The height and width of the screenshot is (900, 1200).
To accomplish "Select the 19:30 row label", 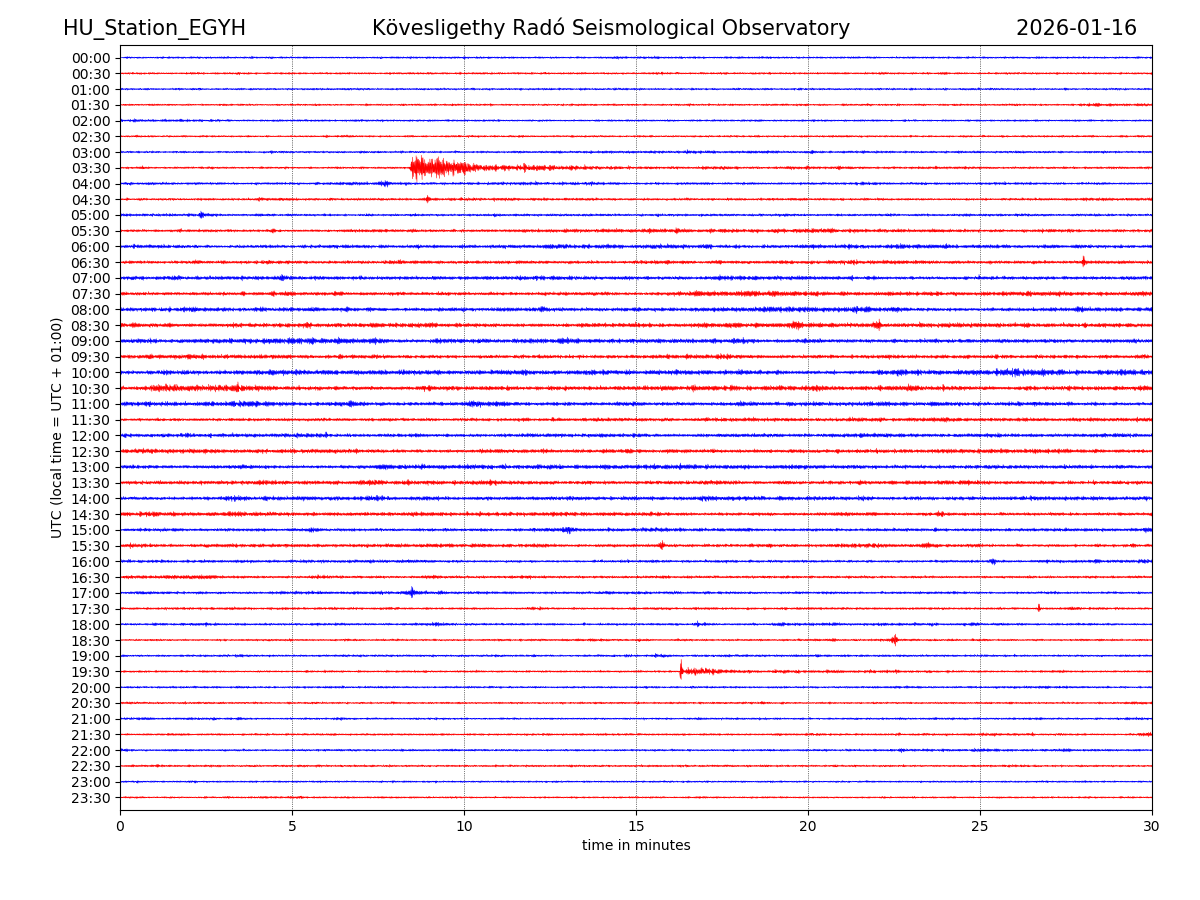I will pyautogui.click(x=91, y=672).
